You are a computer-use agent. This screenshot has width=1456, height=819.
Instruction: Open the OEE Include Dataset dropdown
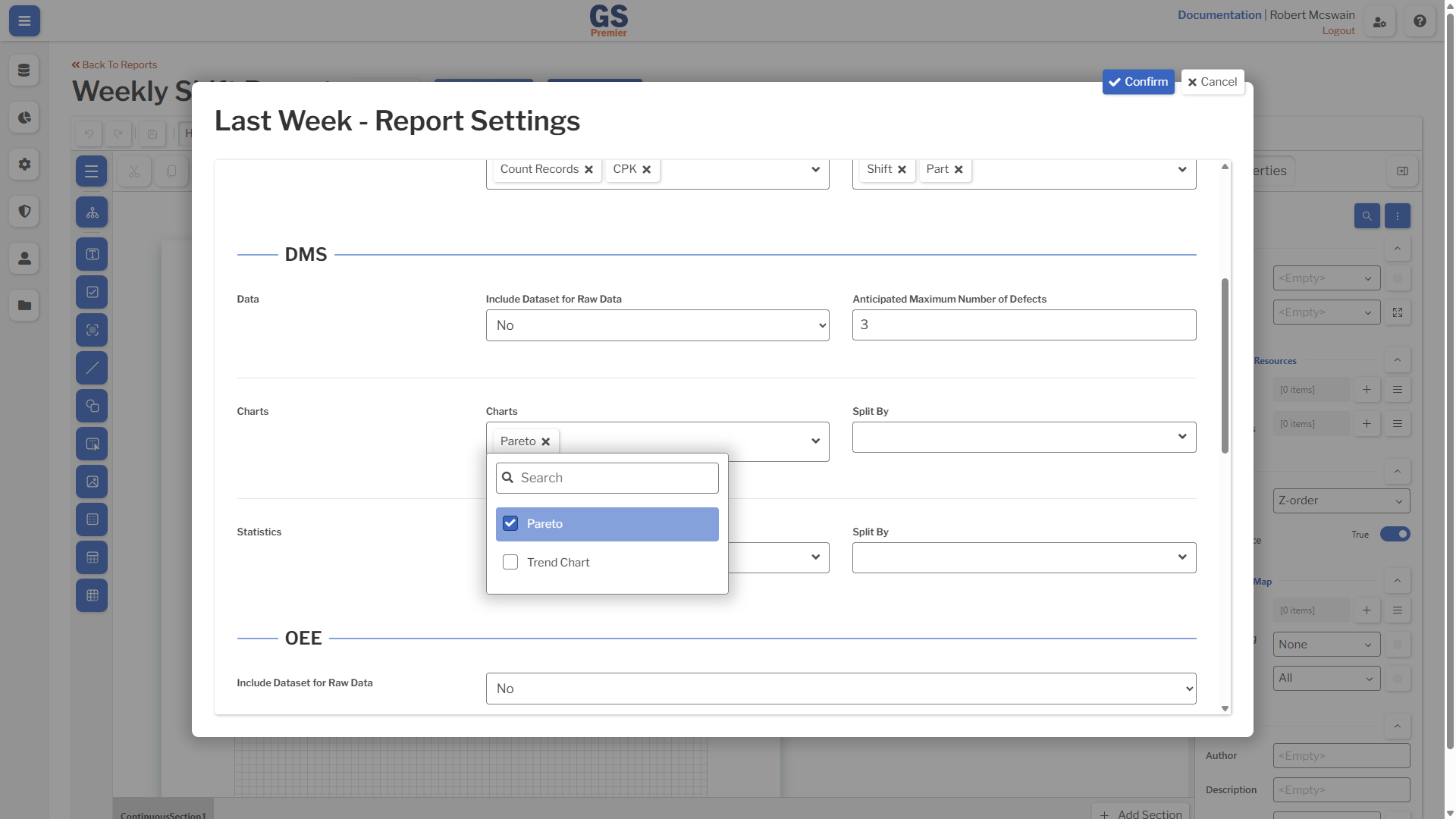[841, 689]
